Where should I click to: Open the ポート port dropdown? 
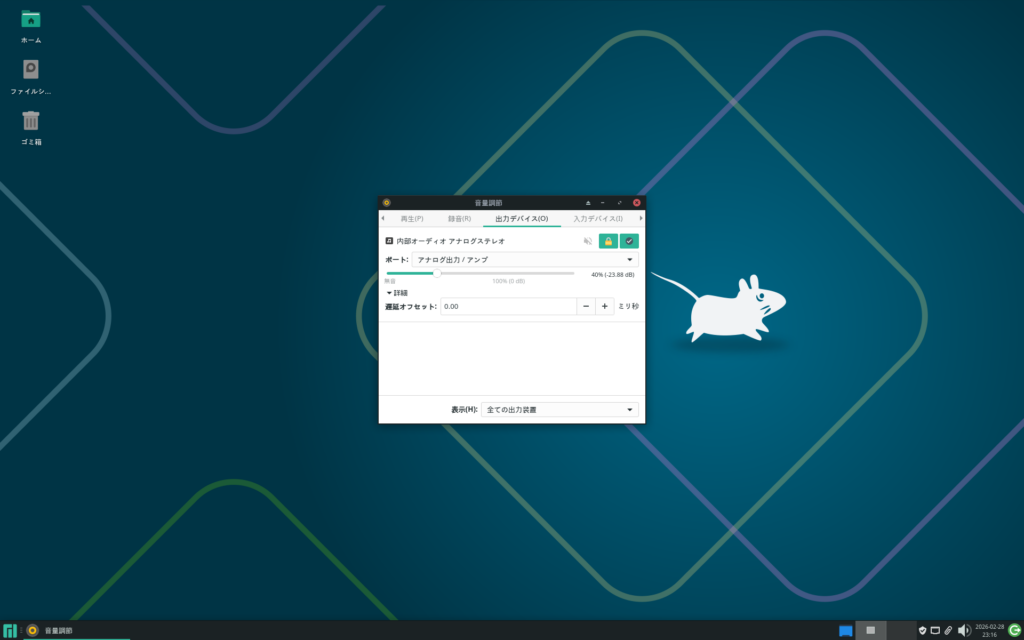pos(525,260)
